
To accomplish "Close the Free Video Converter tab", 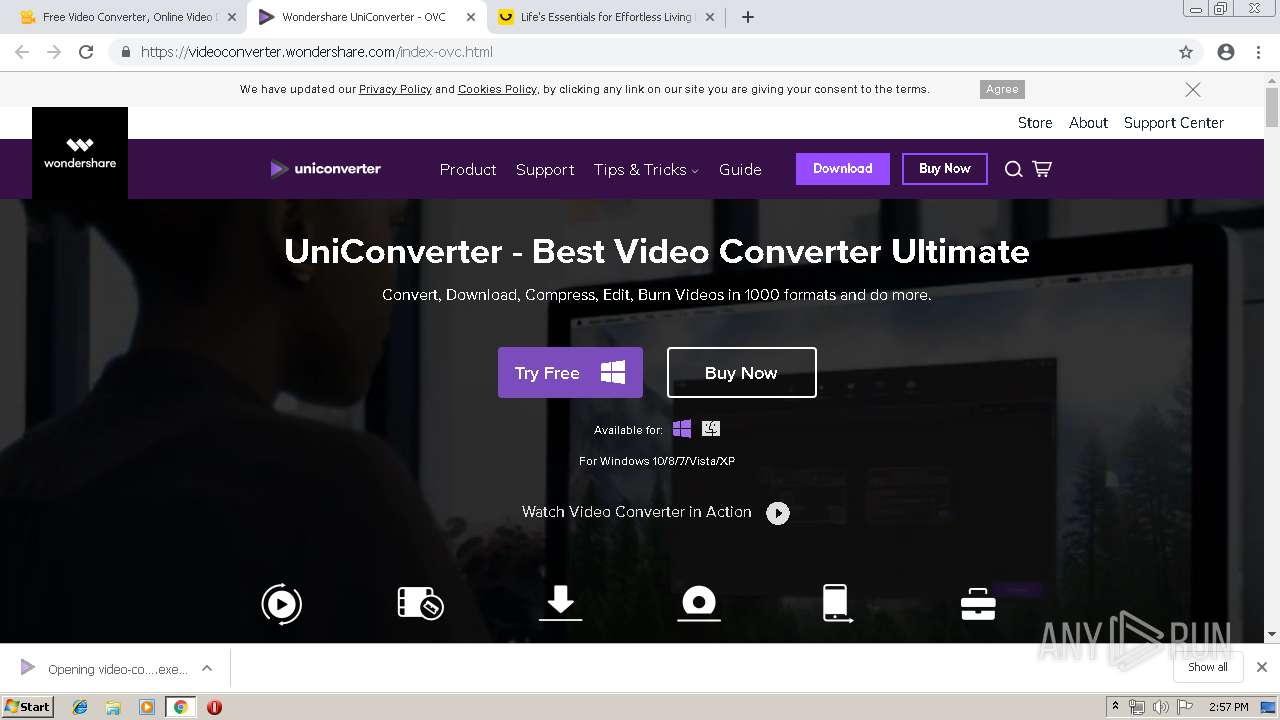I will [232, 17].
